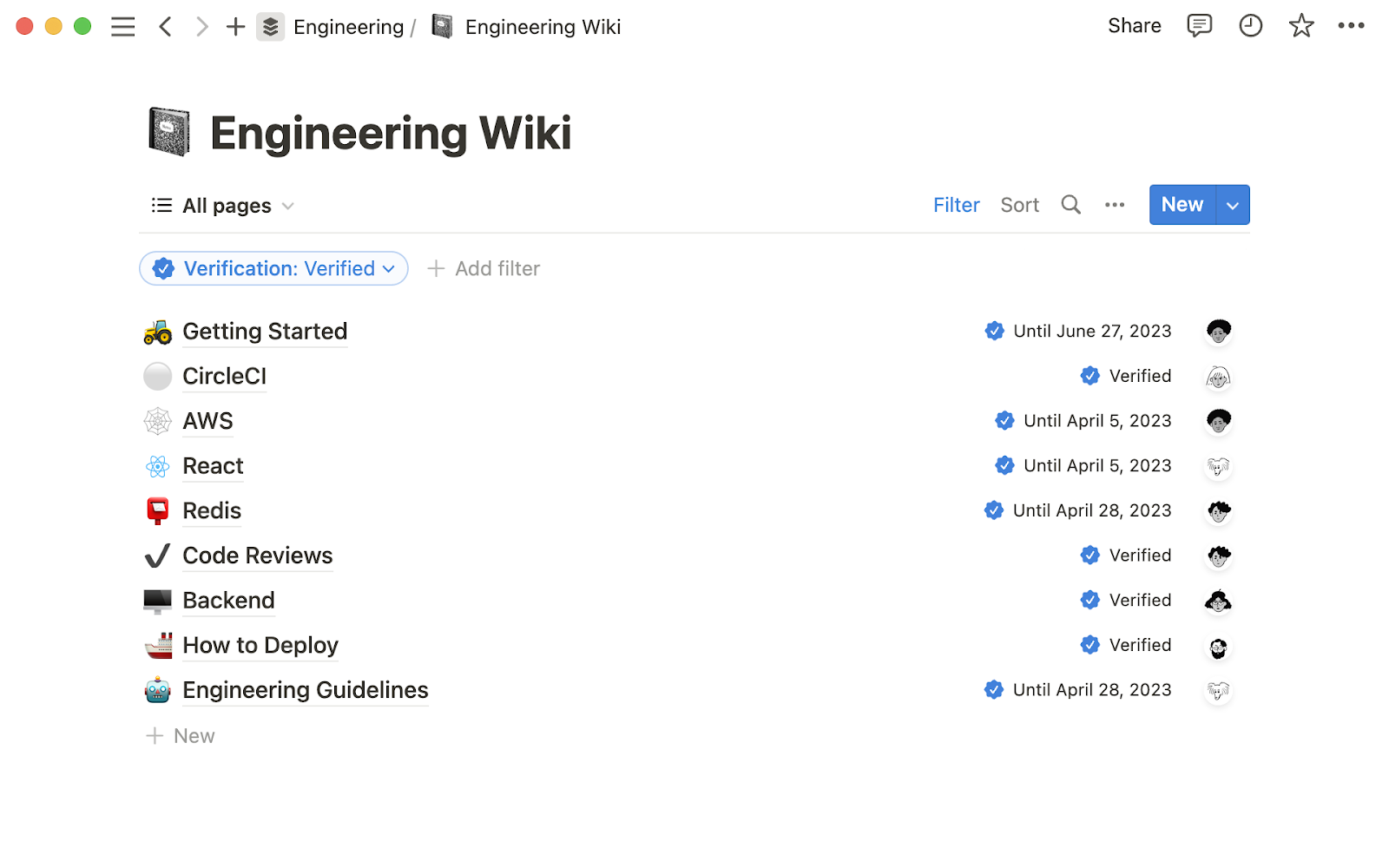Image resolution: width=1389 pixels, height=868 pixels.
Task: Open the Verification: Verified filter dropdown
Action: click(x=273, y=268)
